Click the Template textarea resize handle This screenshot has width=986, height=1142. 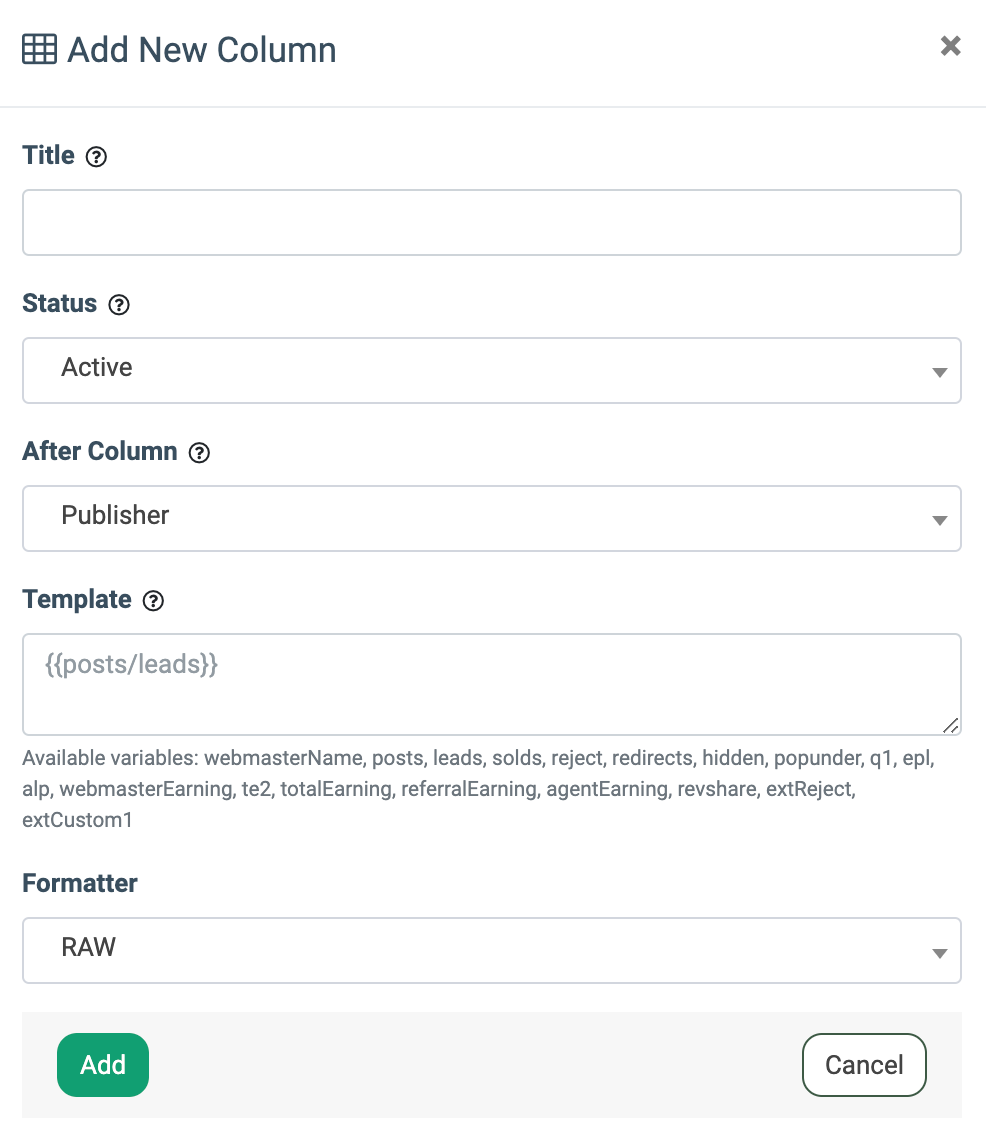pos(952,725)
